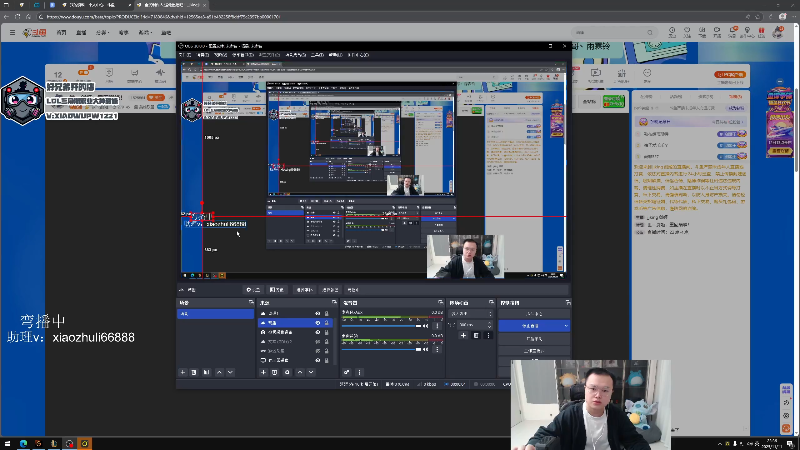
Task: Pop out the Scene Transitions dock panel
Action: pos(491,303)
